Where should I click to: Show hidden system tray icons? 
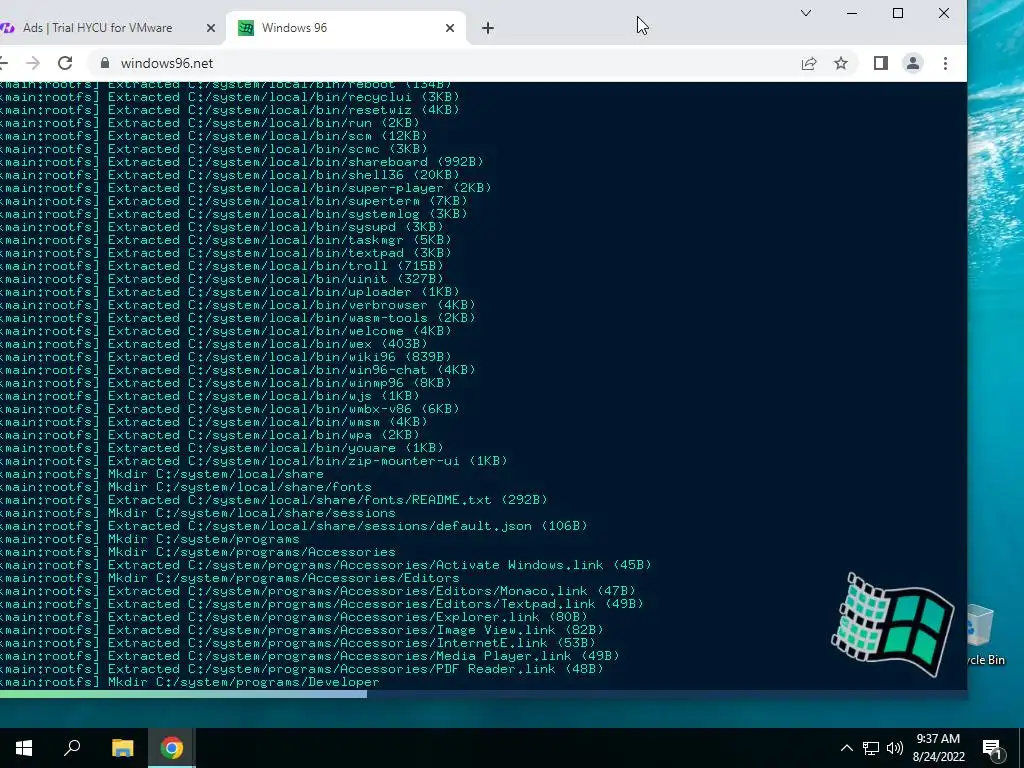coord(846,748)
